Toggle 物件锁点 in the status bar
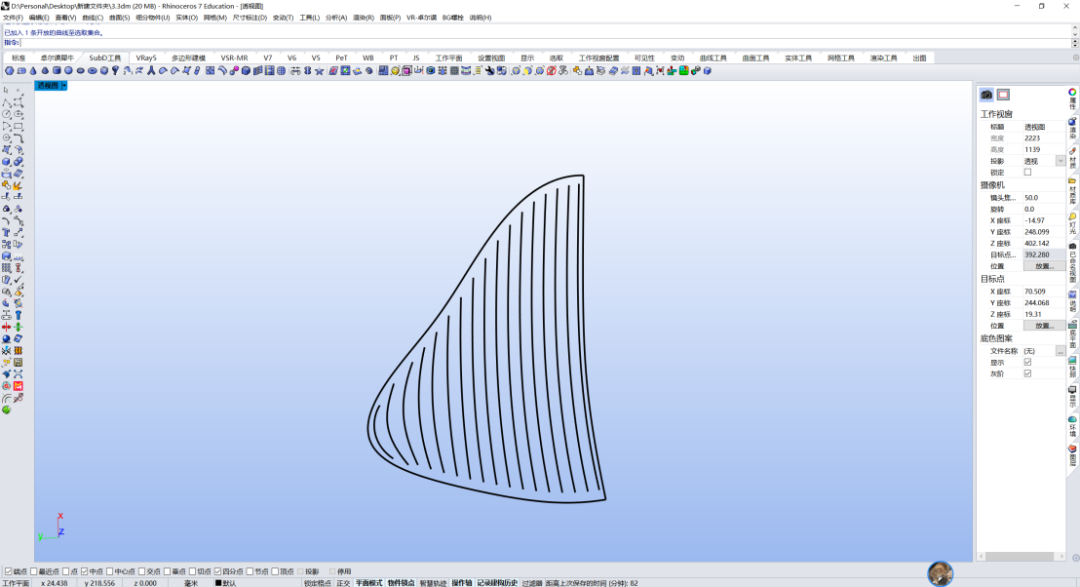The height and width of the screenshot is (587, 1080). point(401,583)
